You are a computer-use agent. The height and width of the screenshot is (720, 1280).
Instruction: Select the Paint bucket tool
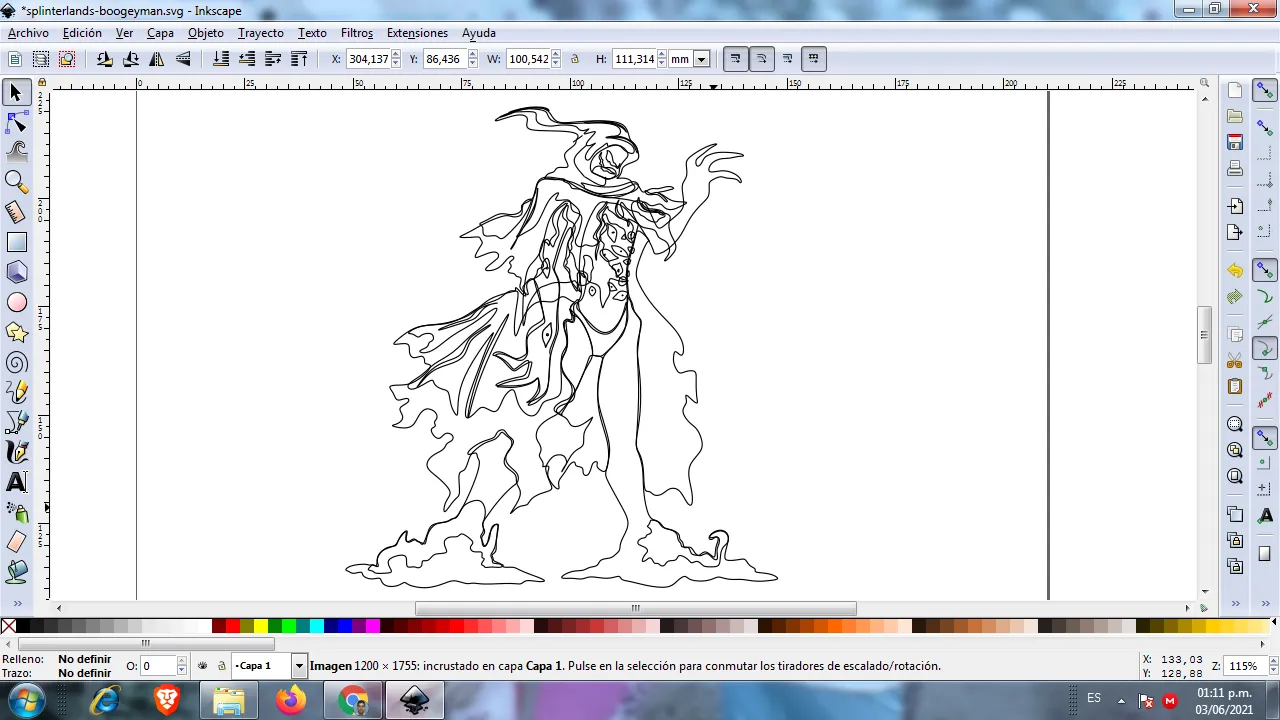(16, 572)
